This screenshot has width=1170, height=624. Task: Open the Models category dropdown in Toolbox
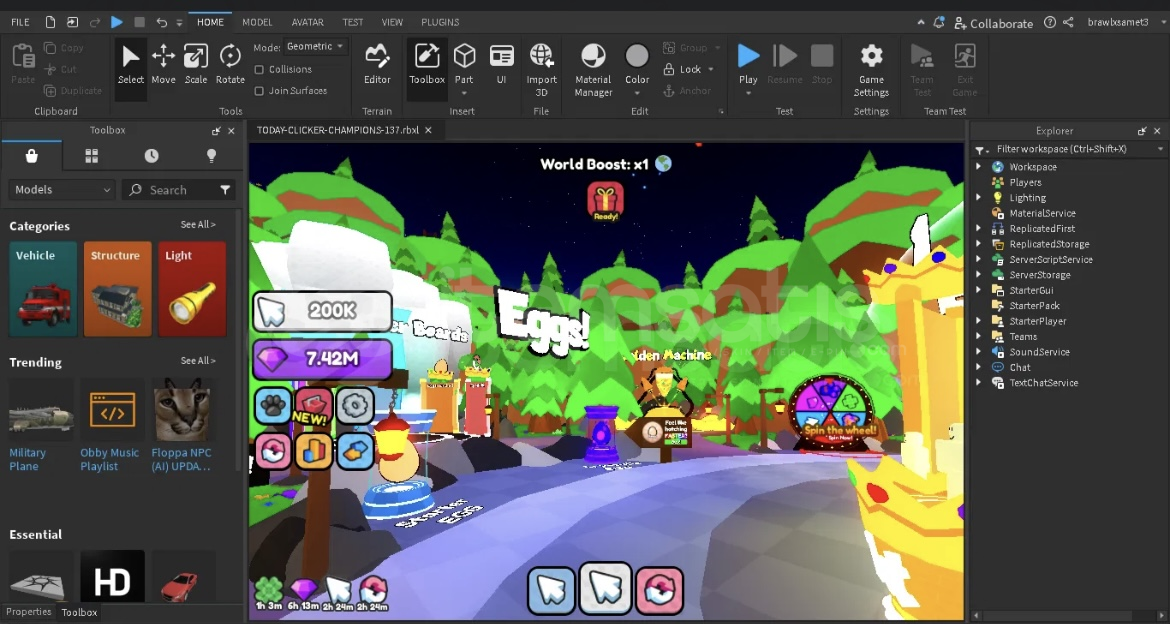click(x=62, y=190)
